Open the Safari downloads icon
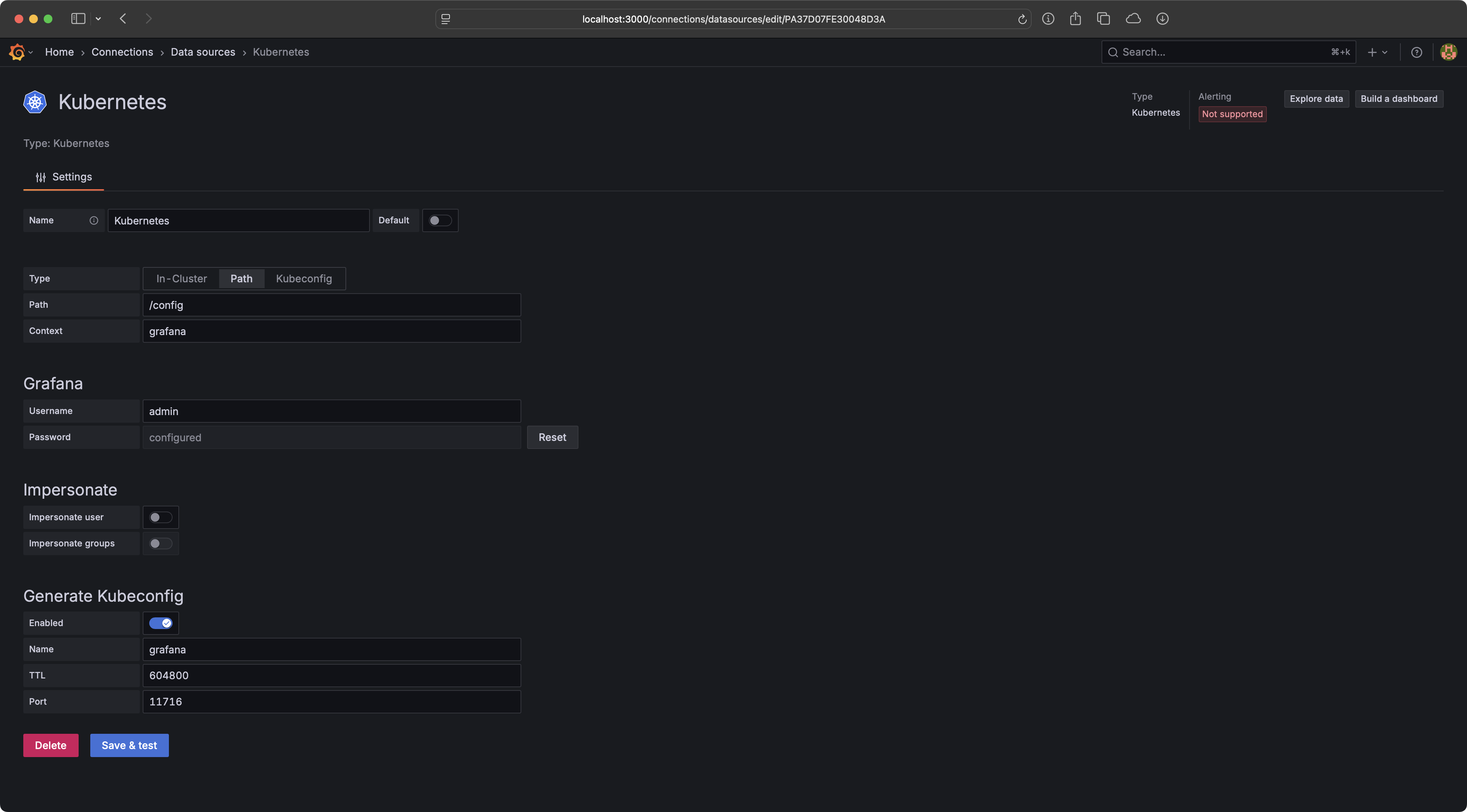1467x812 pixels. click(x=1162, y=19)
